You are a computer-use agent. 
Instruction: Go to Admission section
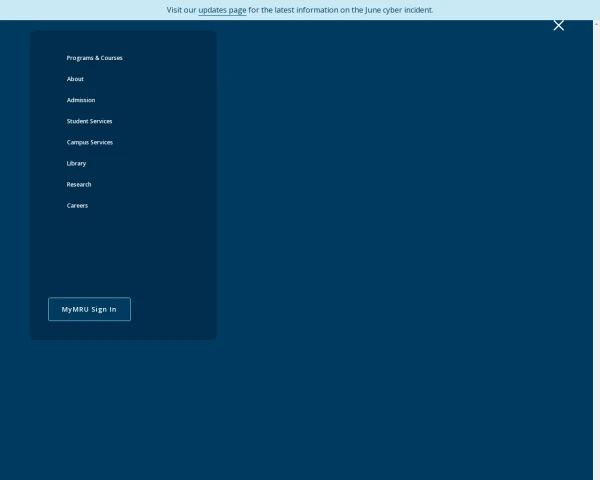pos(81,100)
